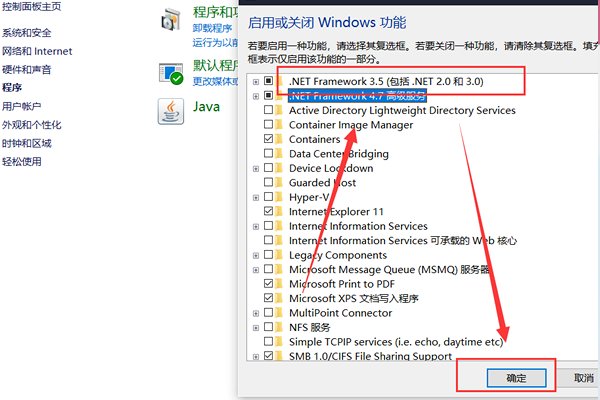Toggle the .NET Framework 3.5 checkbox
This screenshot has width=600, height=400.
point(269,81)
